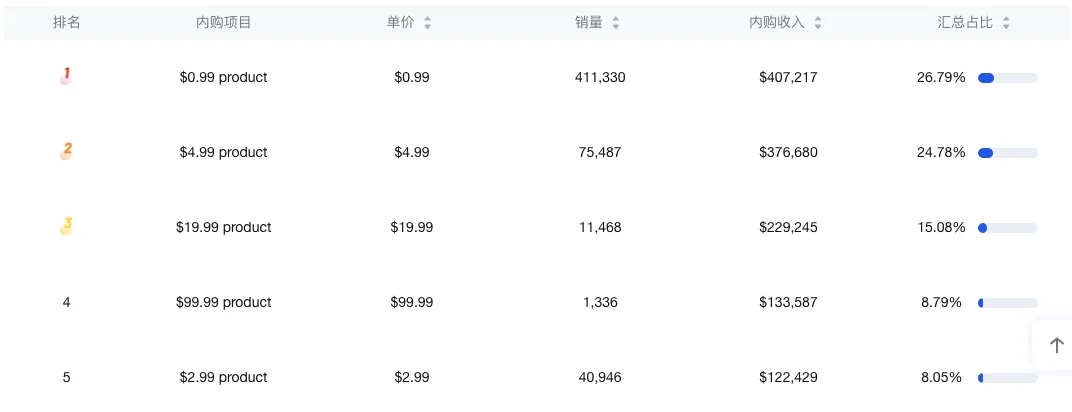Image resolution: width=1072 pixels, height=412 pixels.
Task: Click the $99.99 product name
Action: click(224, 302)
